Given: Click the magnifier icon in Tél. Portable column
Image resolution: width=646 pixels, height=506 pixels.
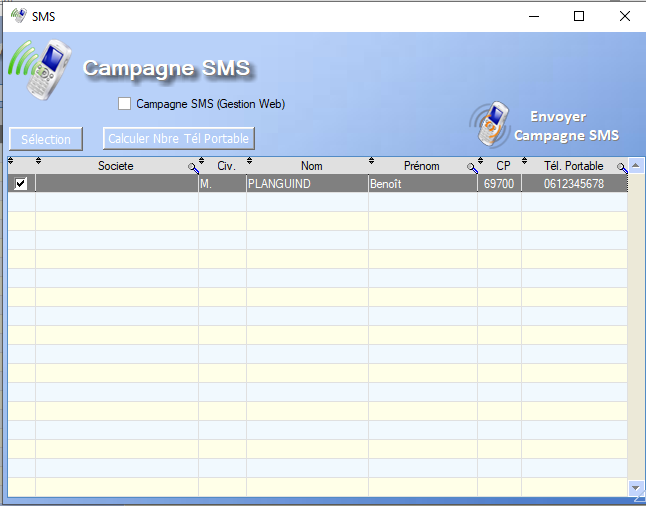Looking at the screenshot, I should [x=621, y=168].
